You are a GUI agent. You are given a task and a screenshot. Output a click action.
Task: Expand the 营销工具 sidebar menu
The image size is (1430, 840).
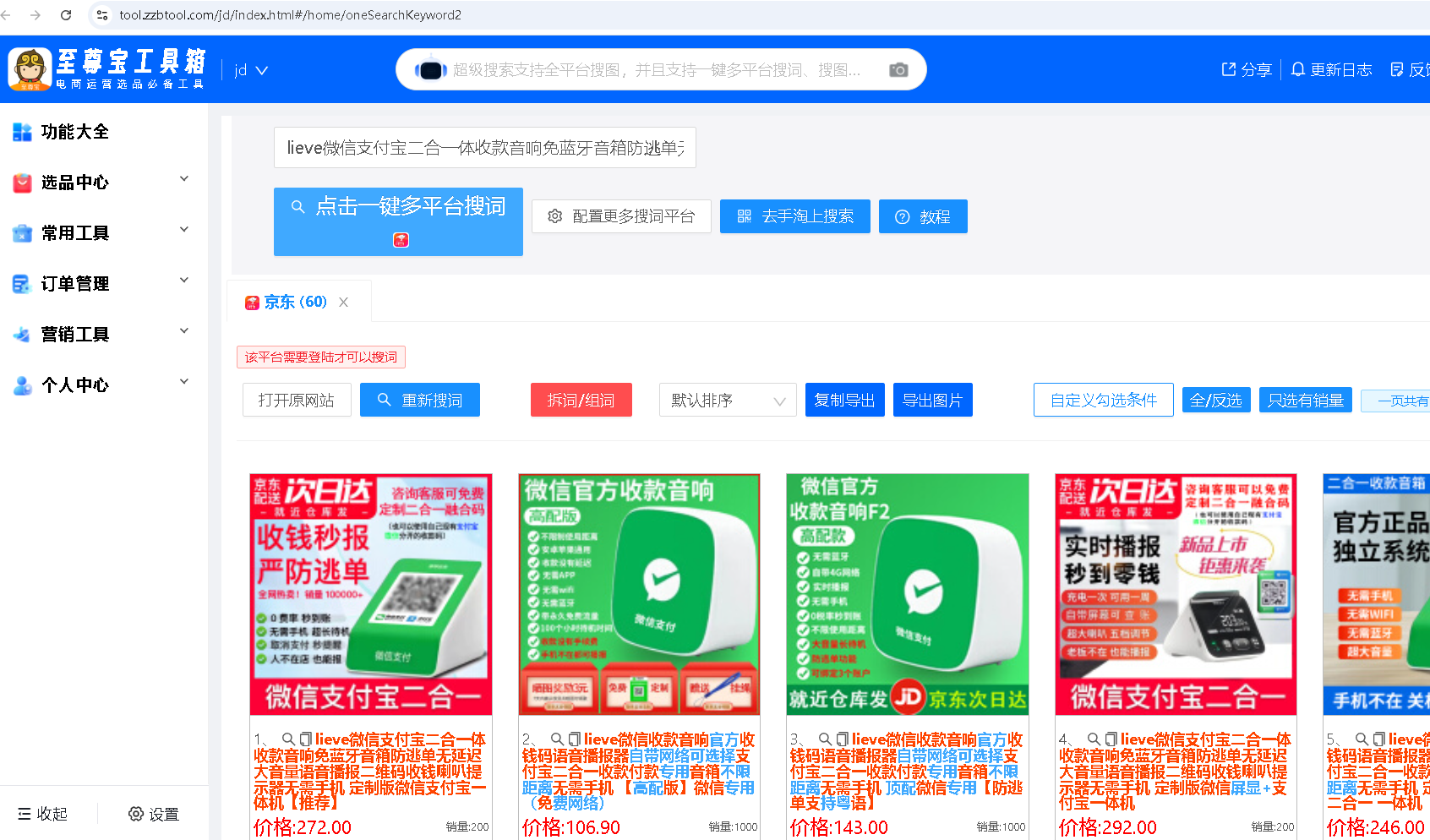click(104, 334)
